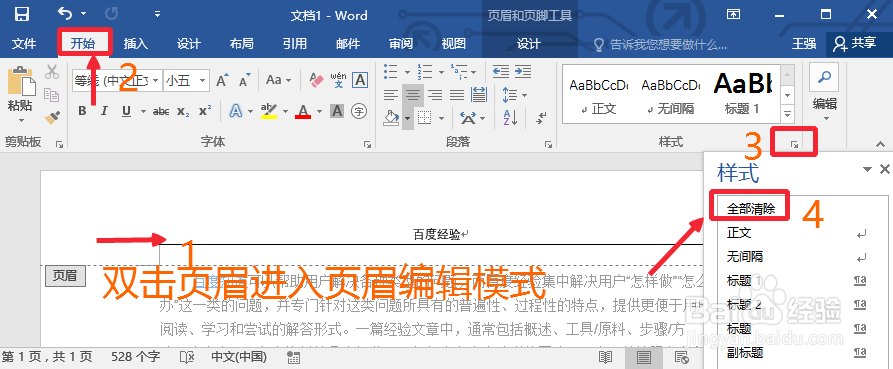Click the 共享 button
The image size is (893, 369).
point(855,43)
